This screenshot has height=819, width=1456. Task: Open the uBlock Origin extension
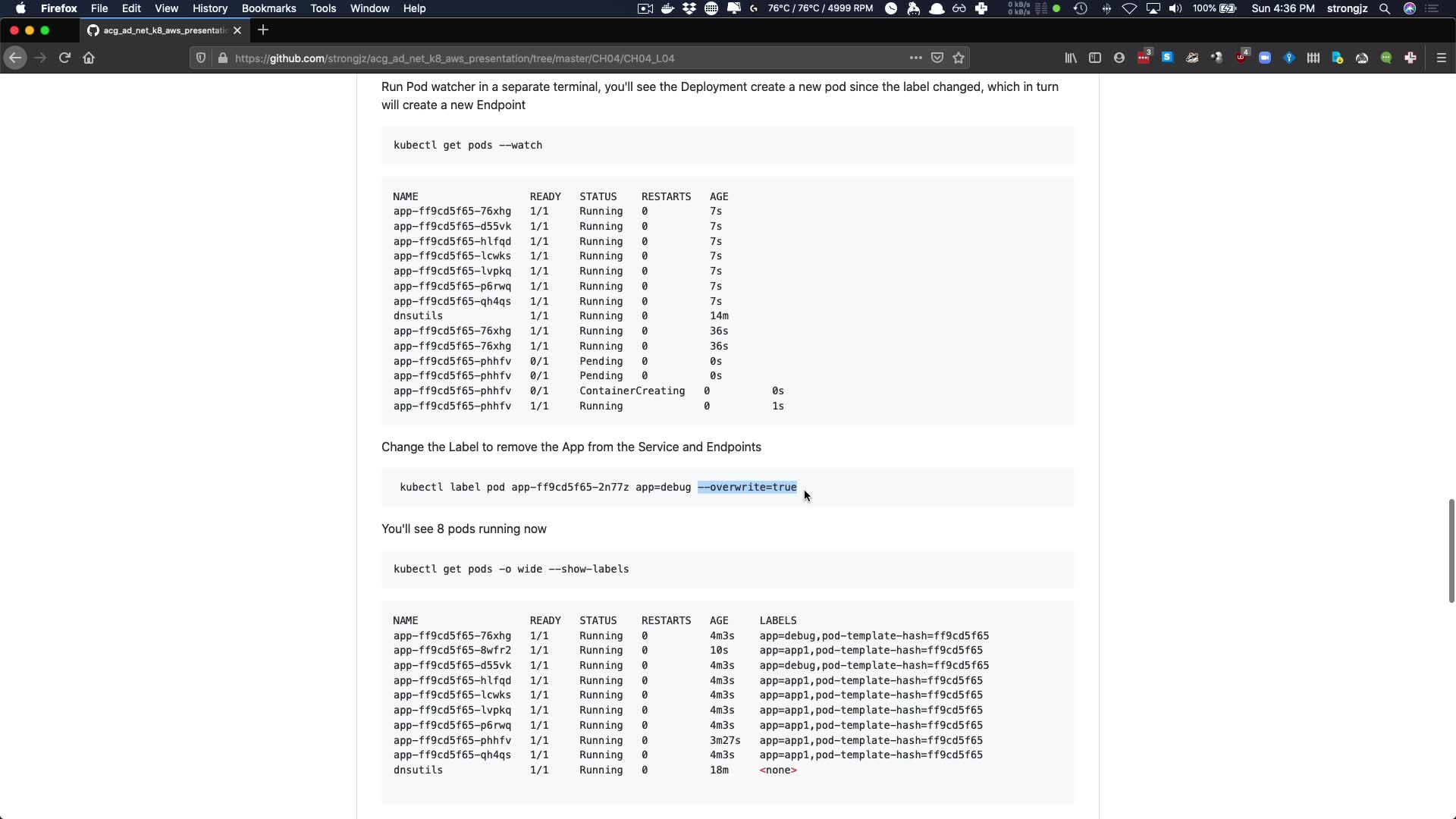click(1241, 58)
